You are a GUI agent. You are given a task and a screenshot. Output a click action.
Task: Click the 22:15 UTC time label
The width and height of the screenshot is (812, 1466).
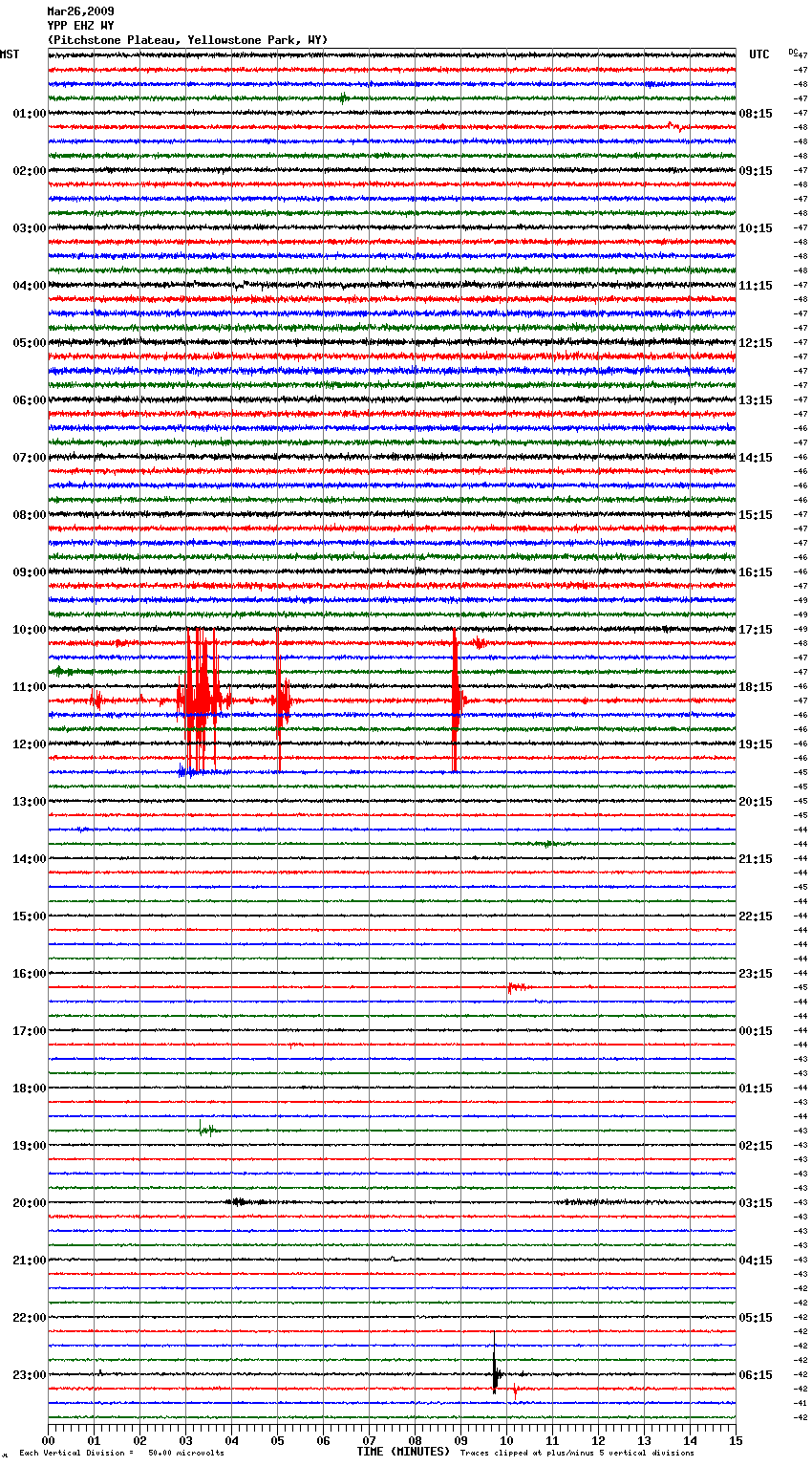[756, 916]
